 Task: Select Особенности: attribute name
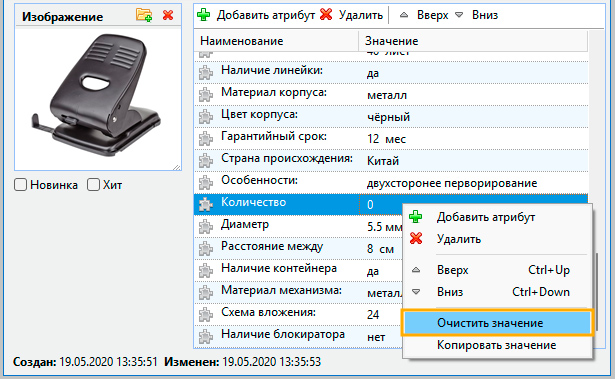259,180
